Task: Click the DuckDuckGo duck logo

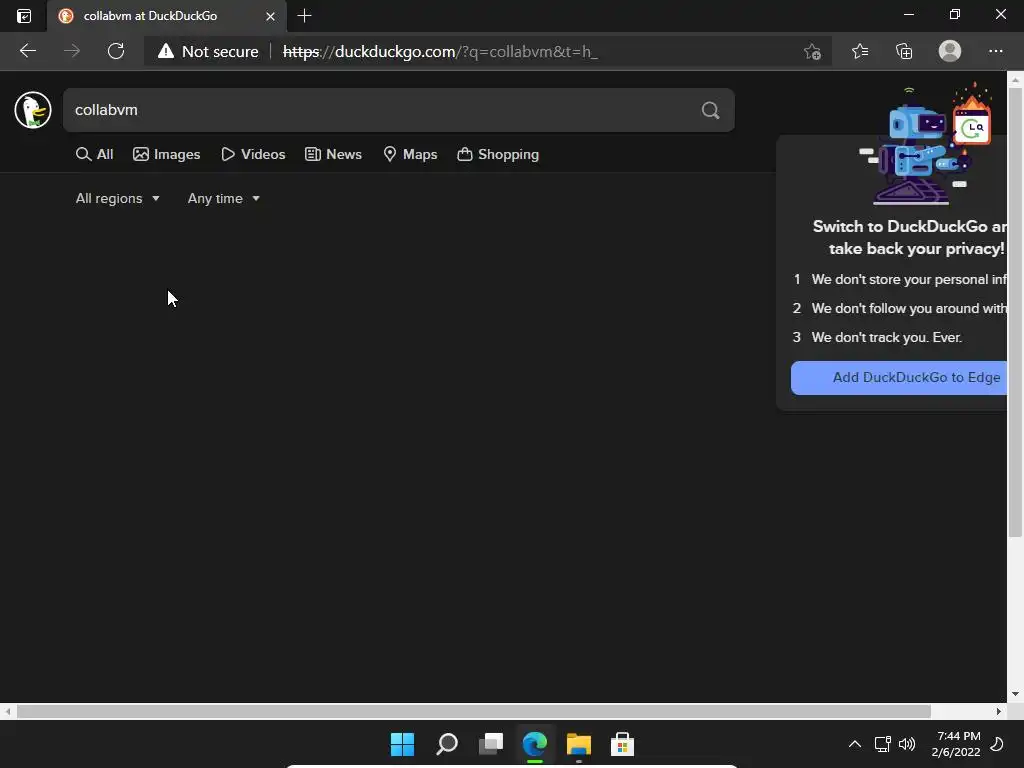Action: 33,110
